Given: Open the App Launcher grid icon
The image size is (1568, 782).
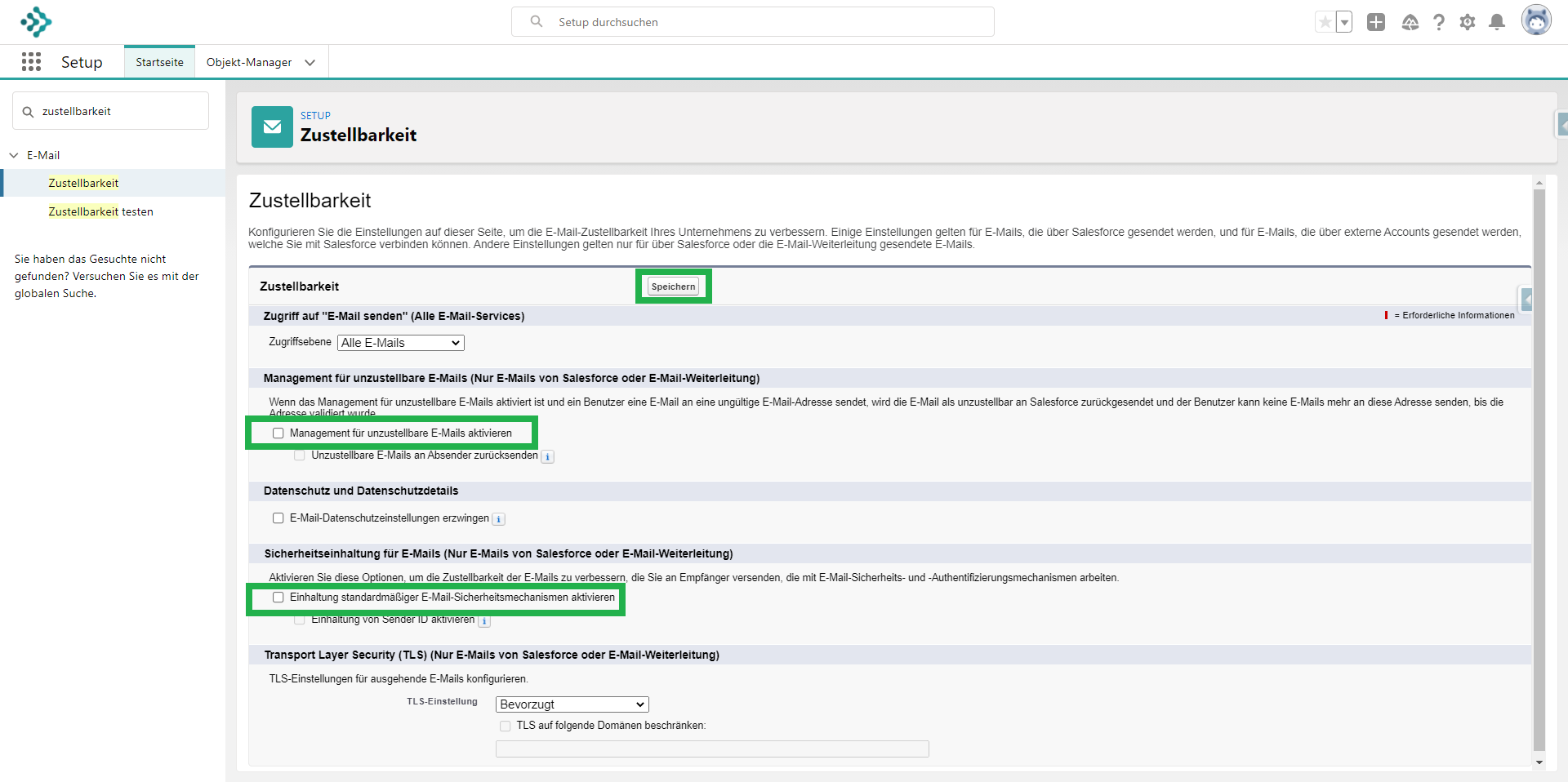Looking at the screenshot, I should pyautogui.click(x=31, y=62).
